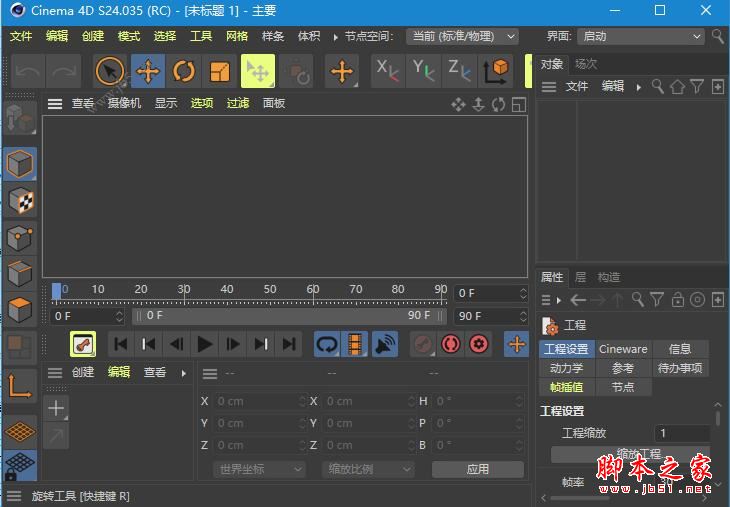Image resolution: width=730 pixels, height=507 pixels.
Task: Open the interface layout dropdown
Action: (x=642, y=36)
